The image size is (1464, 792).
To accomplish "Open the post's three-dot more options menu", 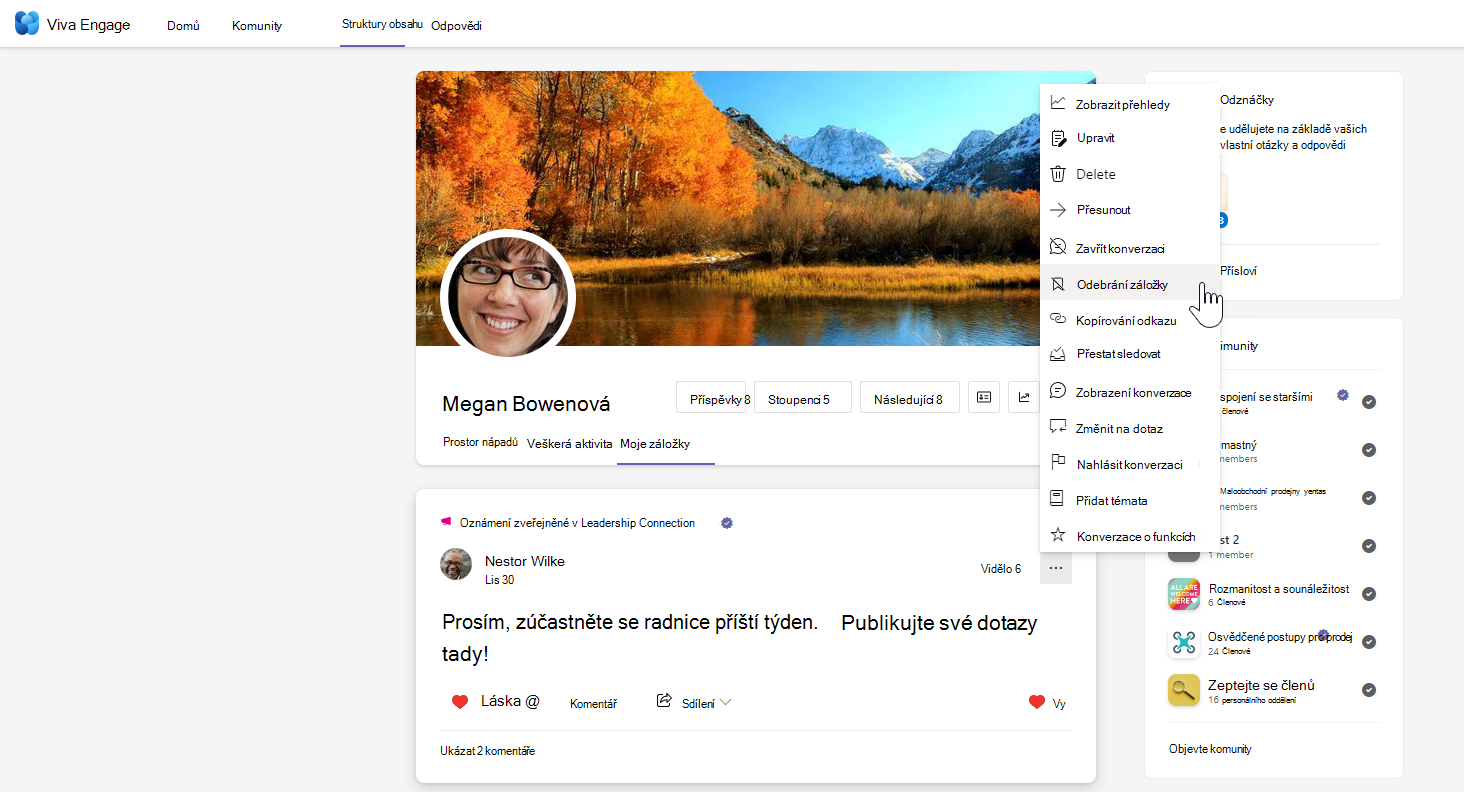I will coord(1056,568).
